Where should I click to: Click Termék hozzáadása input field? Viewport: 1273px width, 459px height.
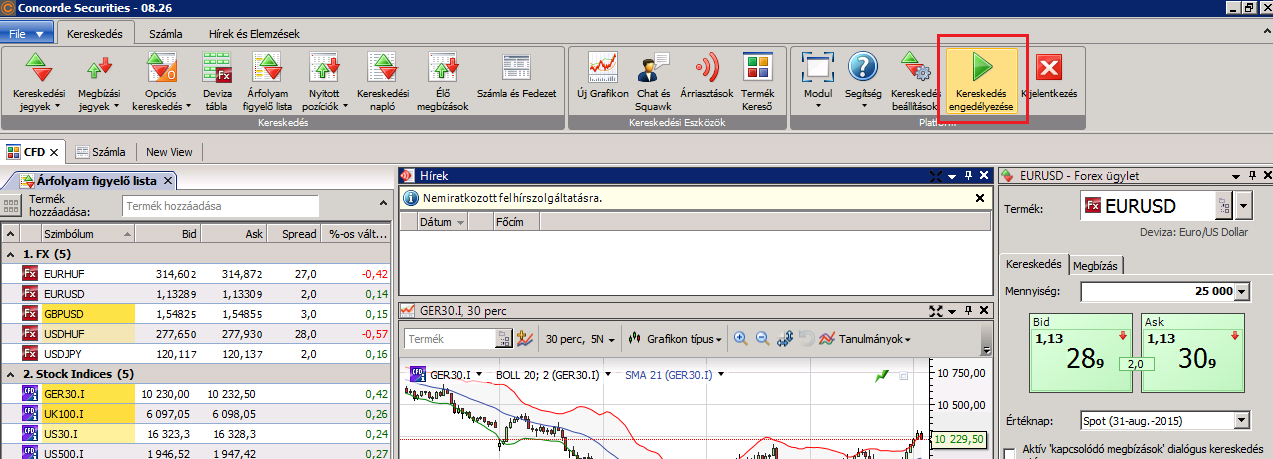[220, 206]
